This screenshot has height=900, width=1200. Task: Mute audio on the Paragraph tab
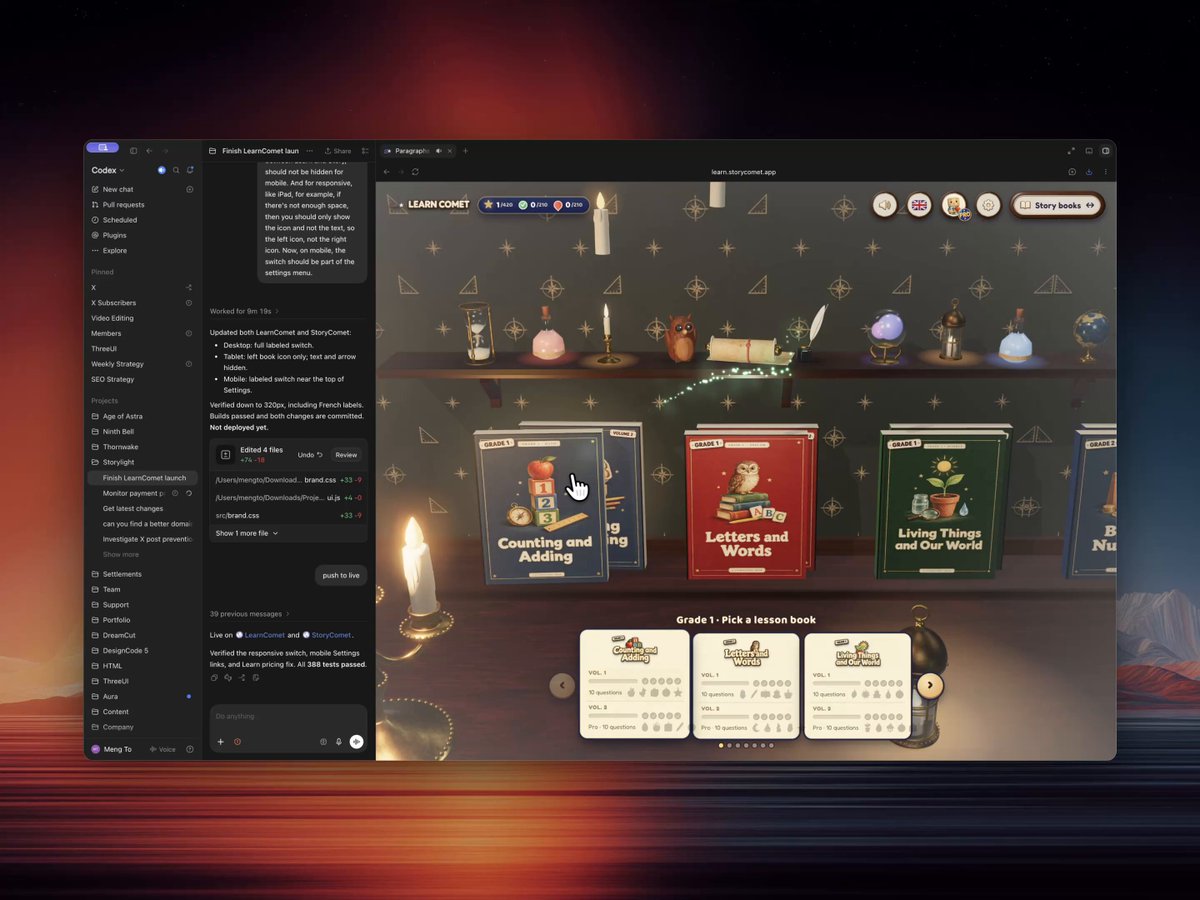point(438,151)
